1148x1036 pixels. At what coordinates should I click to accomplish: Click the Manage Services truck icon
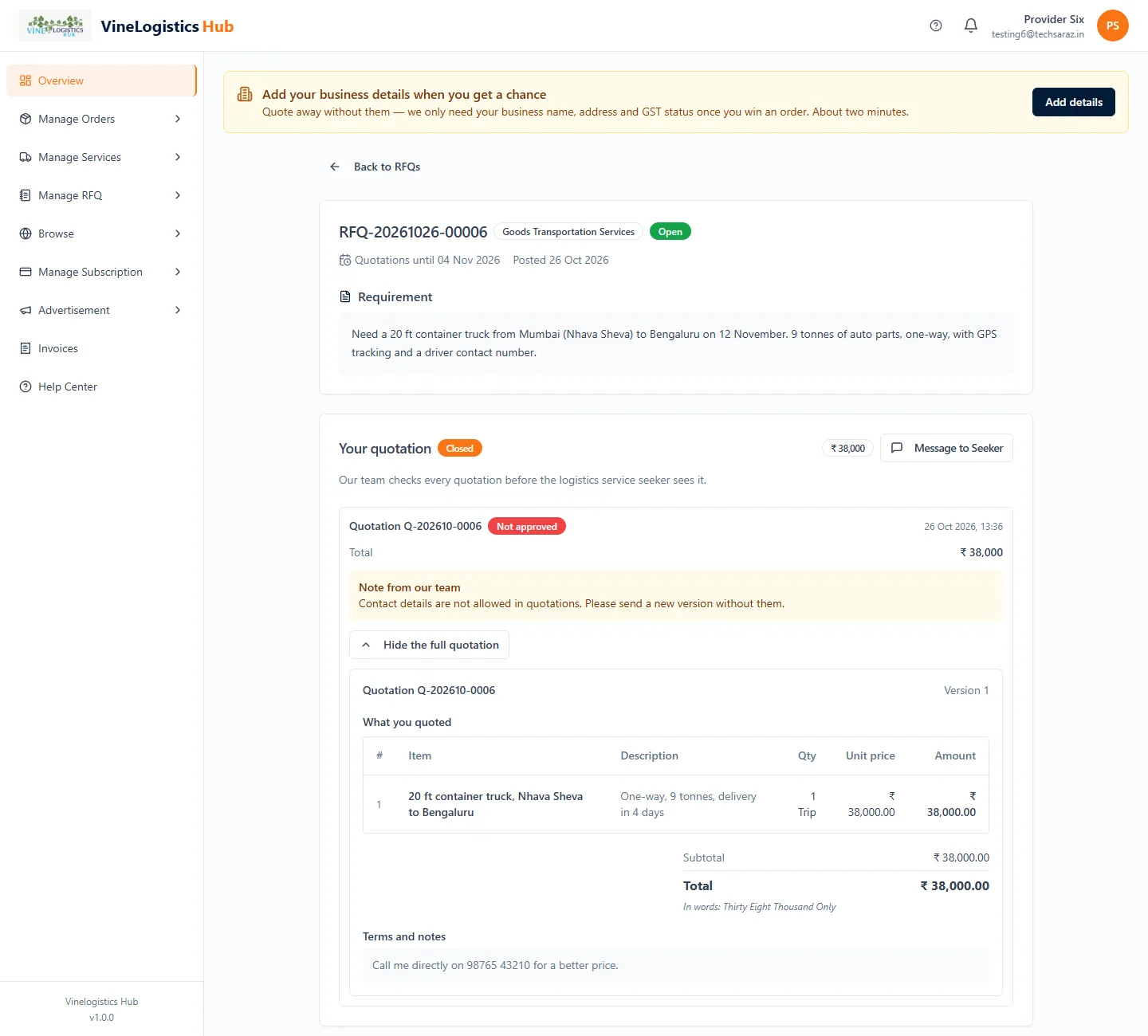pyautogui.click(x=26, y=157)
